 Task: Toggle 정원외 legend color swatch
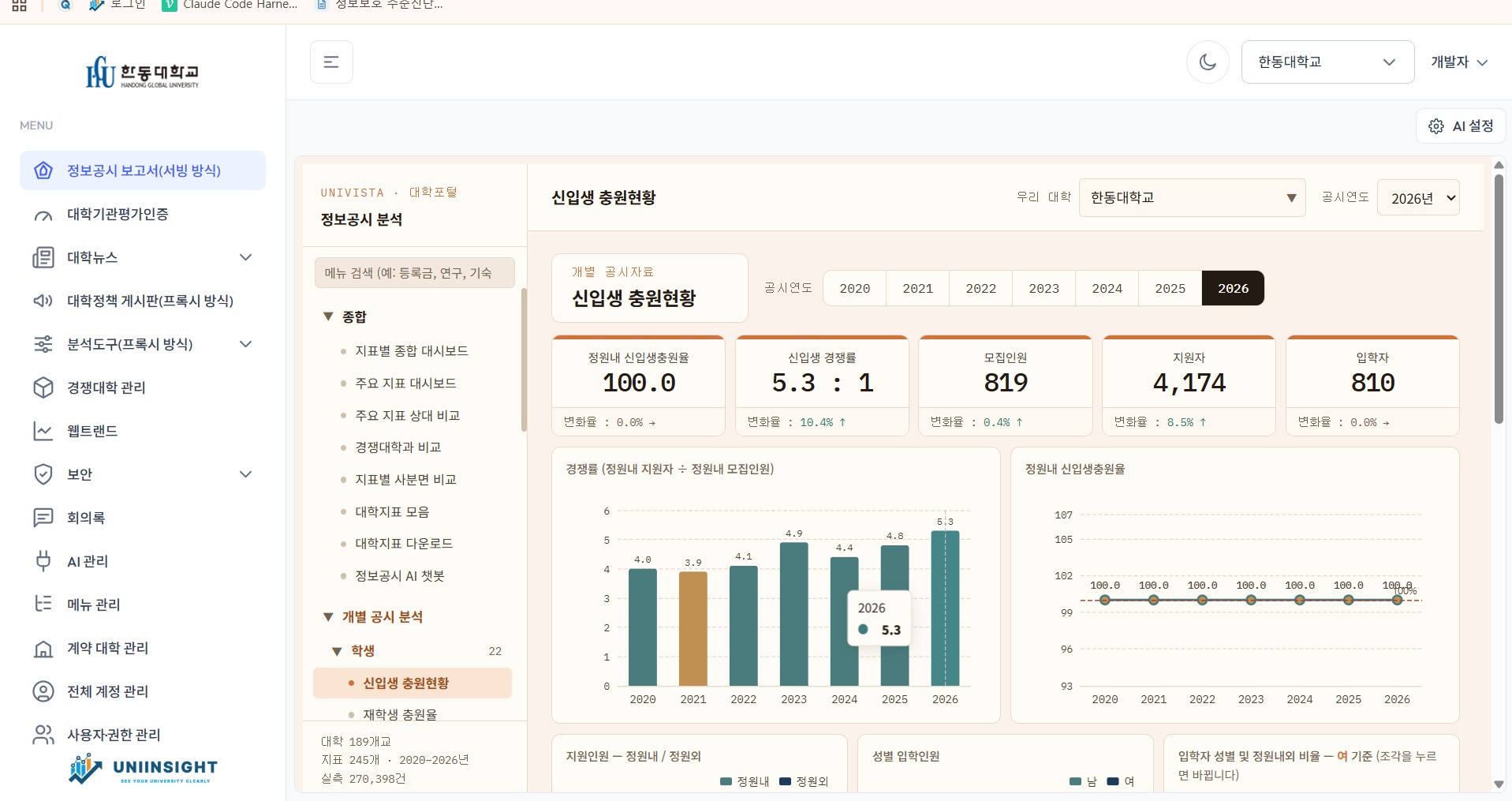coord(785,781)
